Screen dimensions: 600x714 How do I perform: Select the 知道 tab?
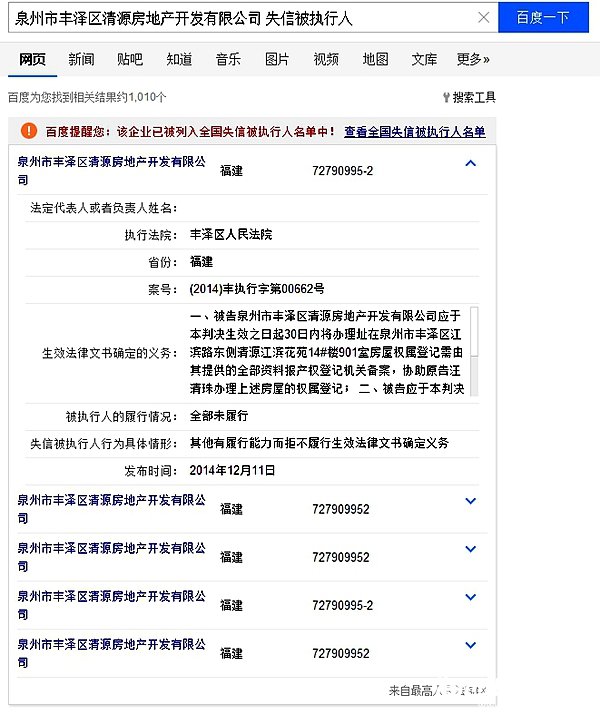[179, 59]
